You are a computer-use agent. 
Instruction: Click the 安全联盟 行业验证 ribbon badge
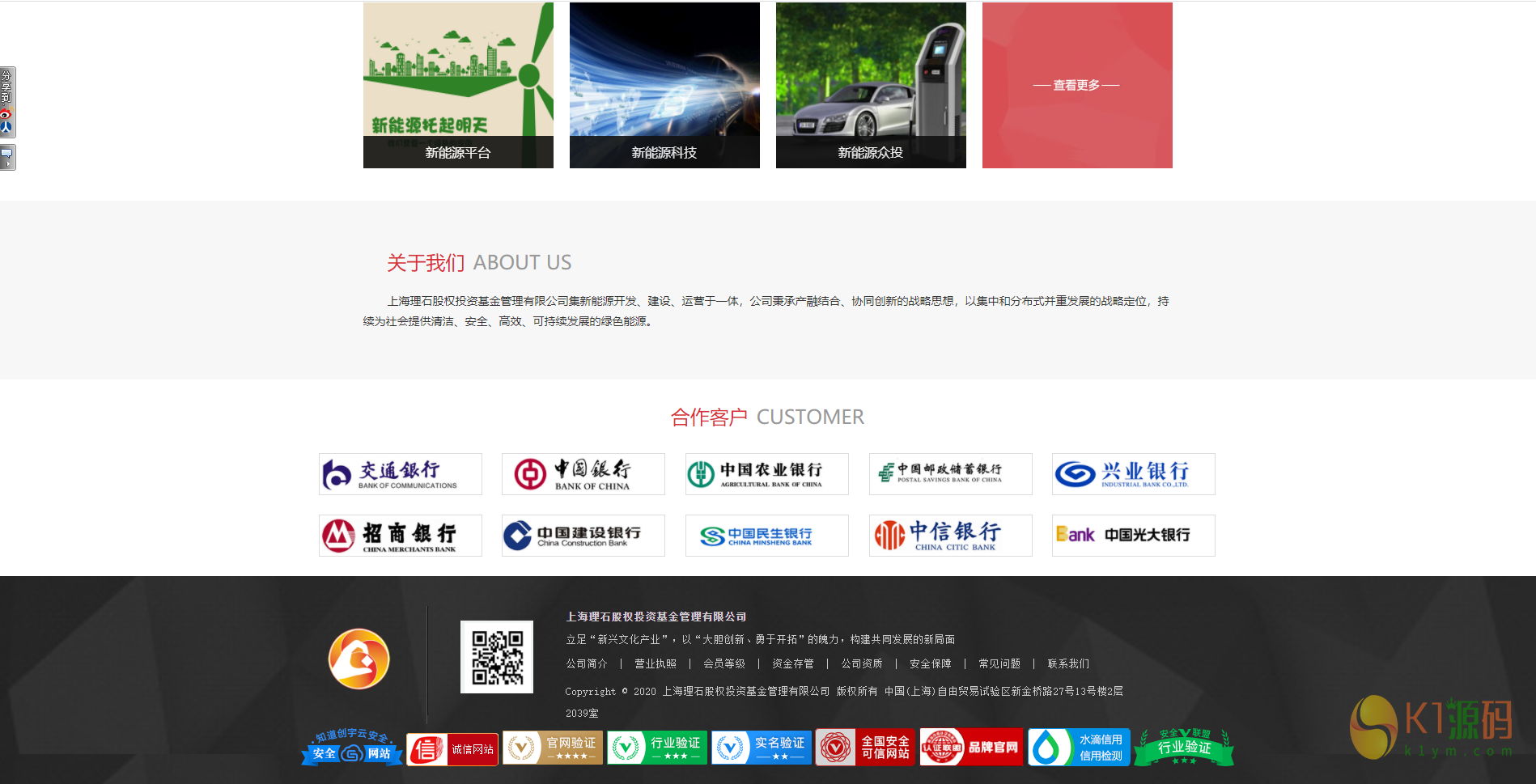(x=1184, y=747)
